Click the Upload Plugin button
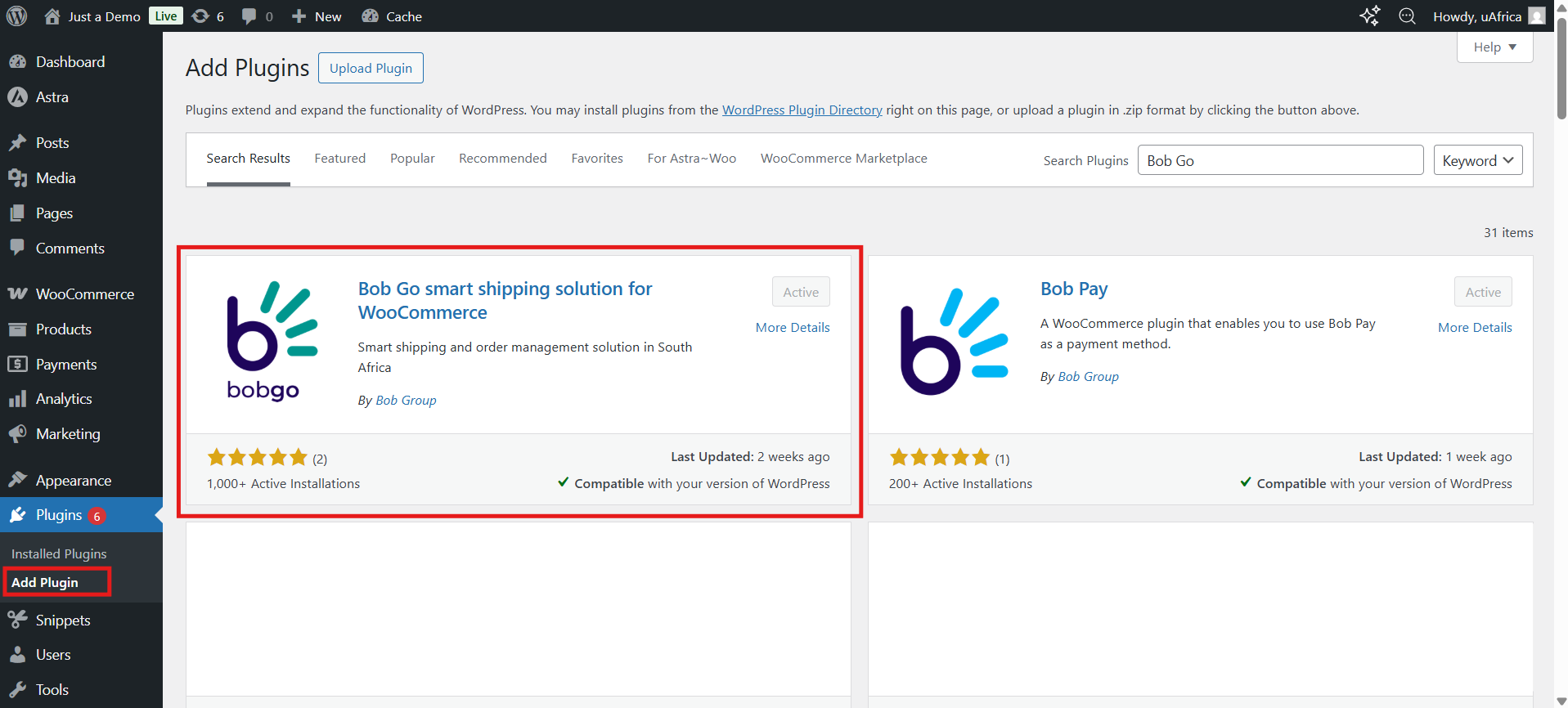Viewport: 1568px width, 708px height. [x=371, y=69]
